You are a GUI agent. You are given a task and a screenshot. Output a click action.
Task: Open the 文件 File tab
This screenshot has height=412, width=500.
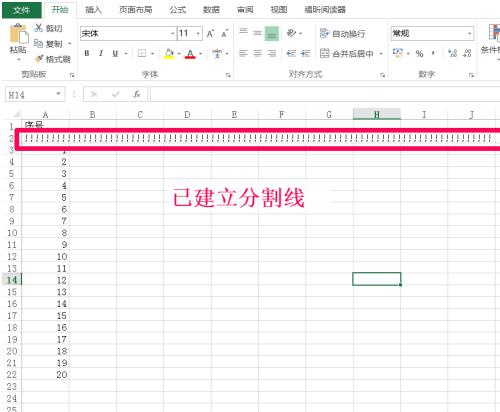[x=22, y=10]
